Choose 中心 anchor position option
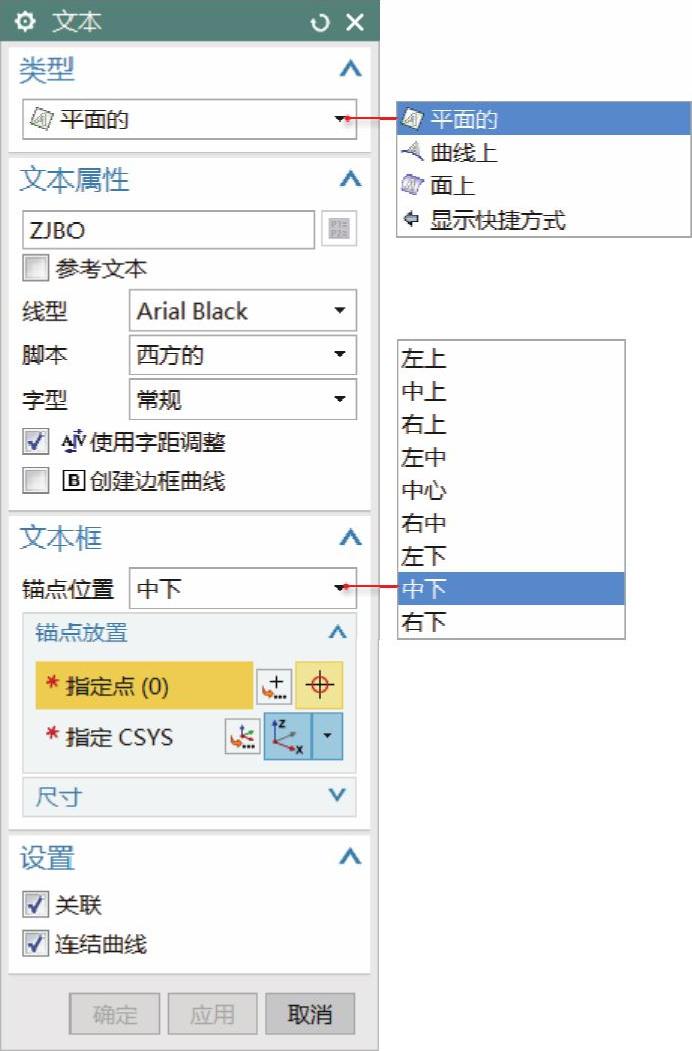This screenshot has height=1051, width=692. (x=424, y=491)
